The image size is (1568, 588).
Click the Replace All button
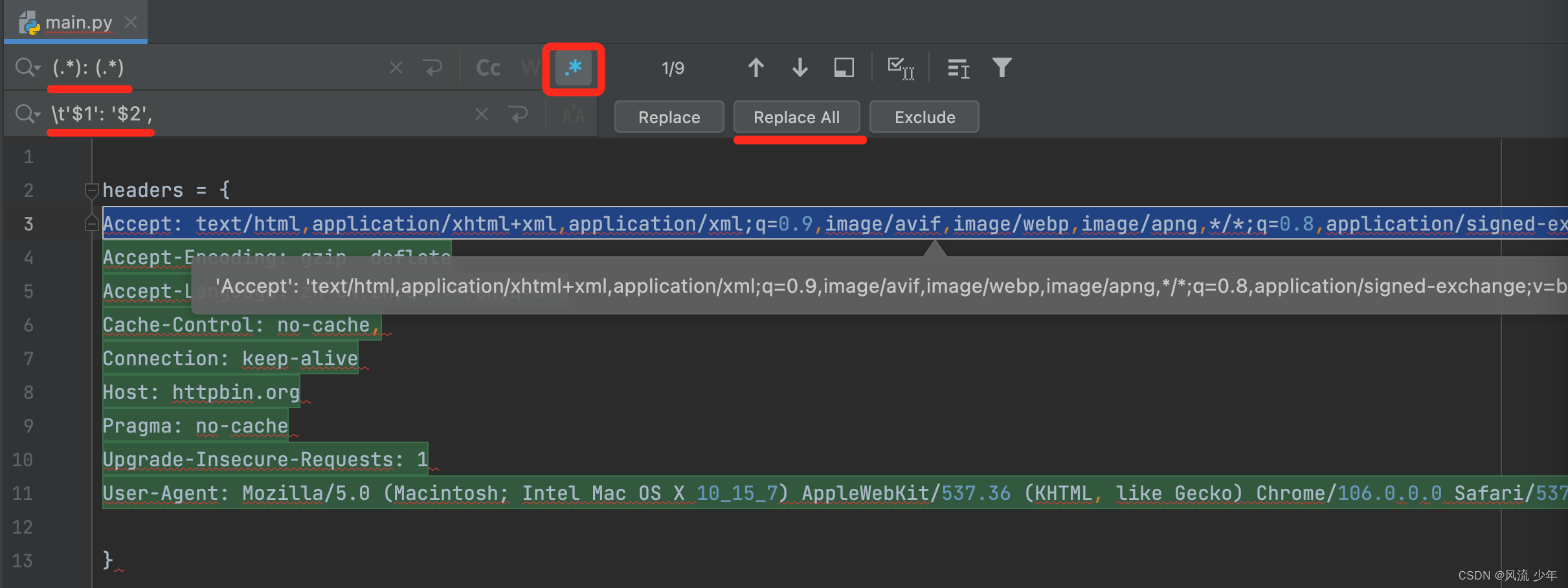(796, 117)
